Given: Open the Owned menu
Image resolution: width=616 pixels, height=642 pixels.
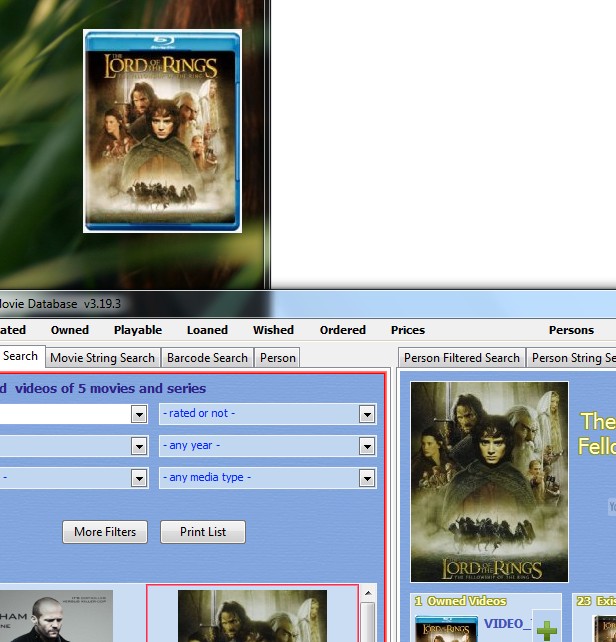Looking at the screenshot, I should click(x=70, y=330).
